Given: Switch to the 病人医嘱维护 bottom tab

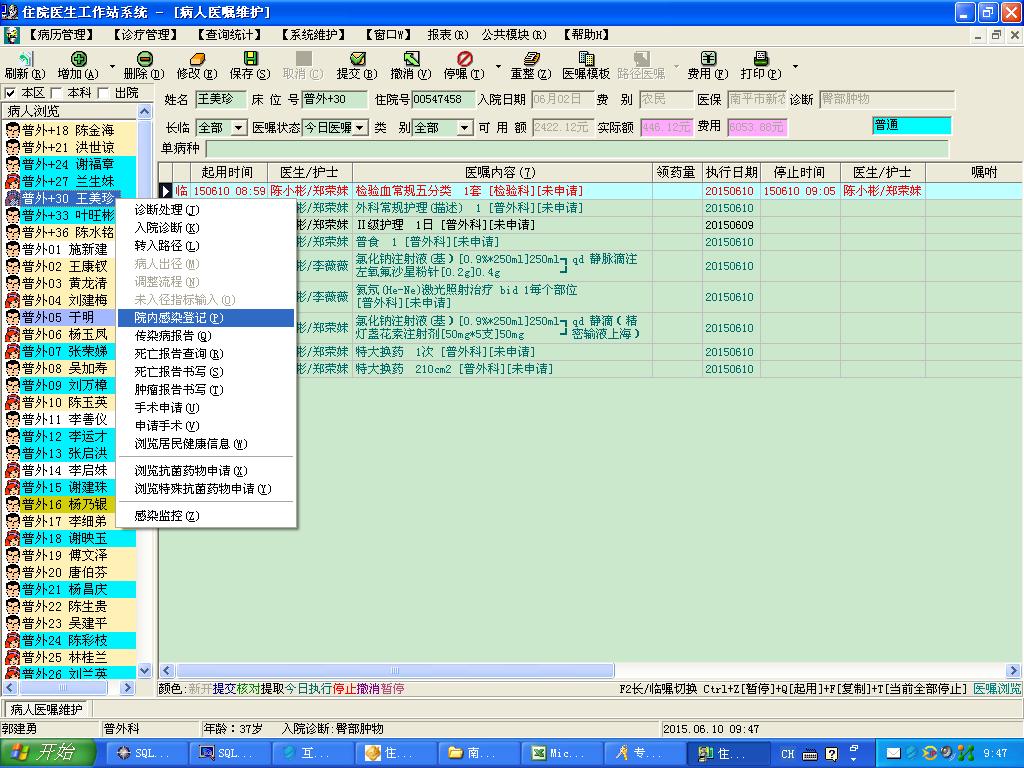Looking at the screenshot, I should [46, 709].
